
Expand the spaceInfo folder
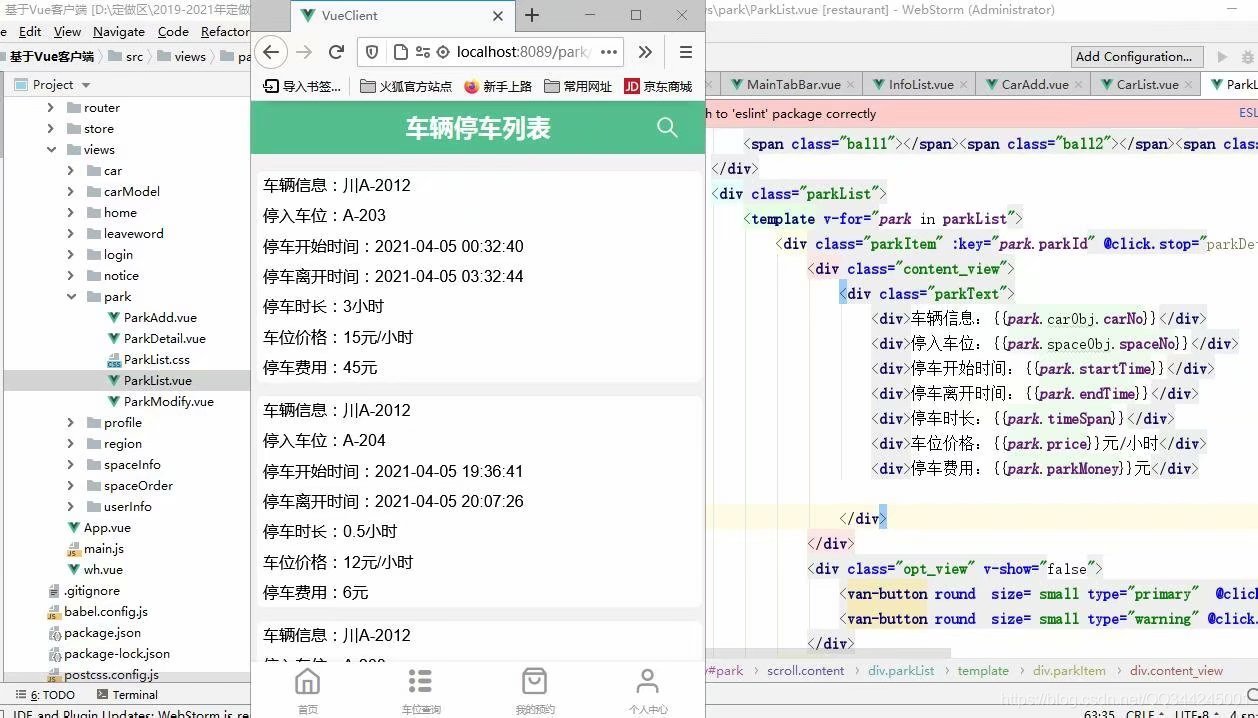pyautogui.click(x=71, y=464)
